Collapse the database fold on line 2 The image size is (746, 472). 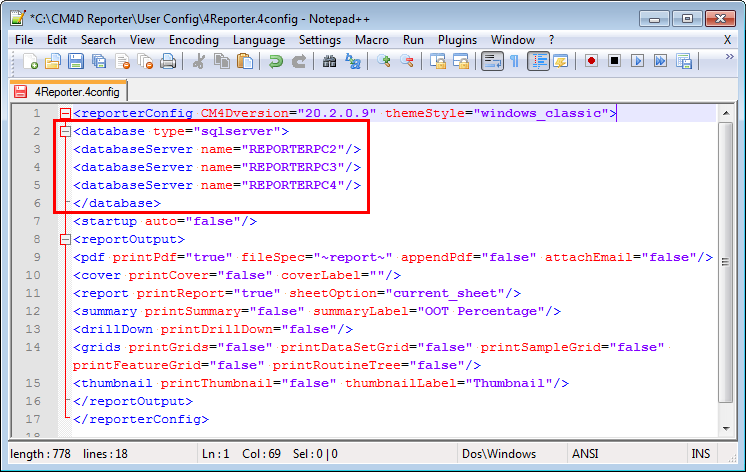(x=65, y=131)
